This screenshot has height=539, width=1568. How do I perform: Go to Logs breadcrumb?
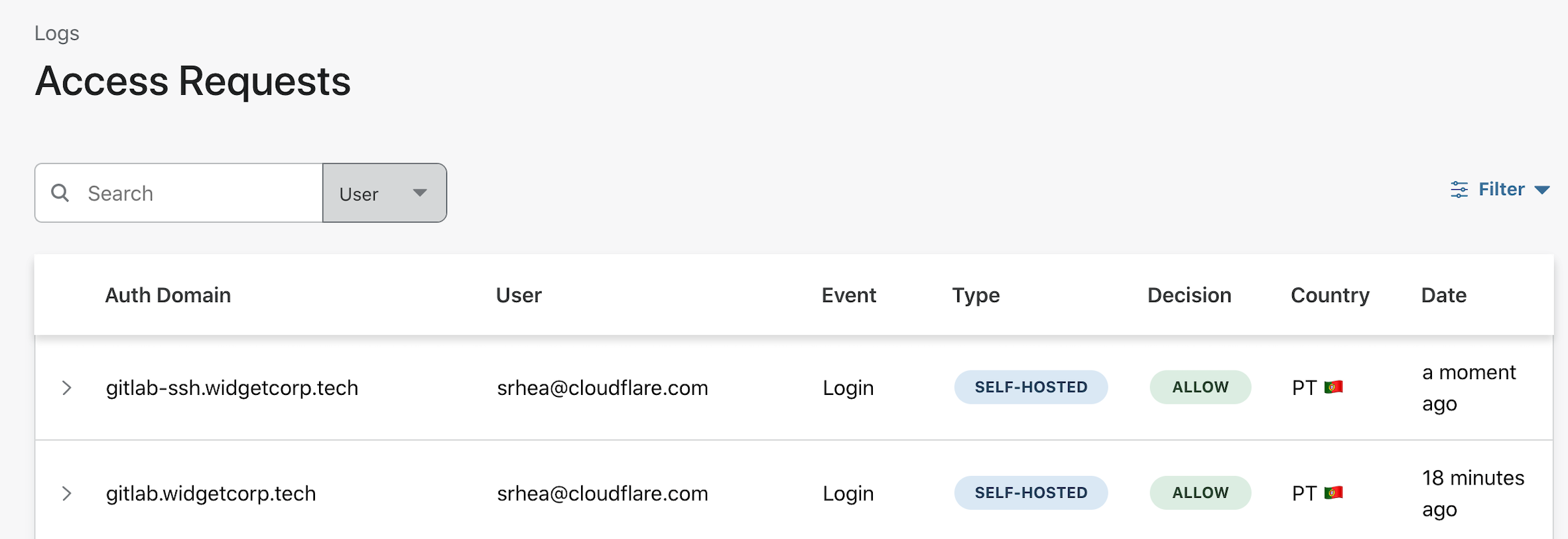pyautogui.click(x=57, y=33)
